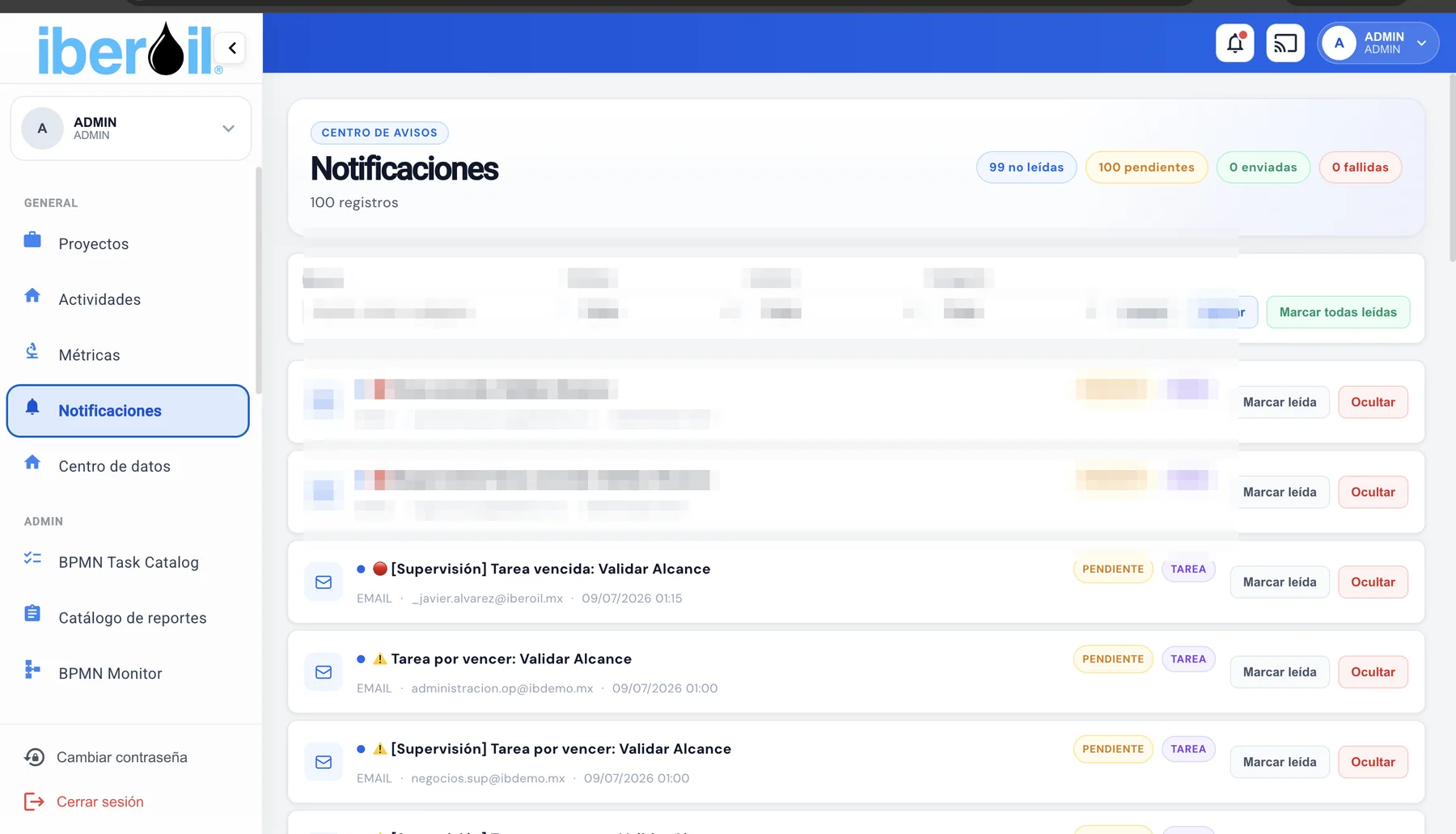Click the Catálogo de reportes clipboard icon
This screenshot has height=834, width=1456.
click(32, 614)
